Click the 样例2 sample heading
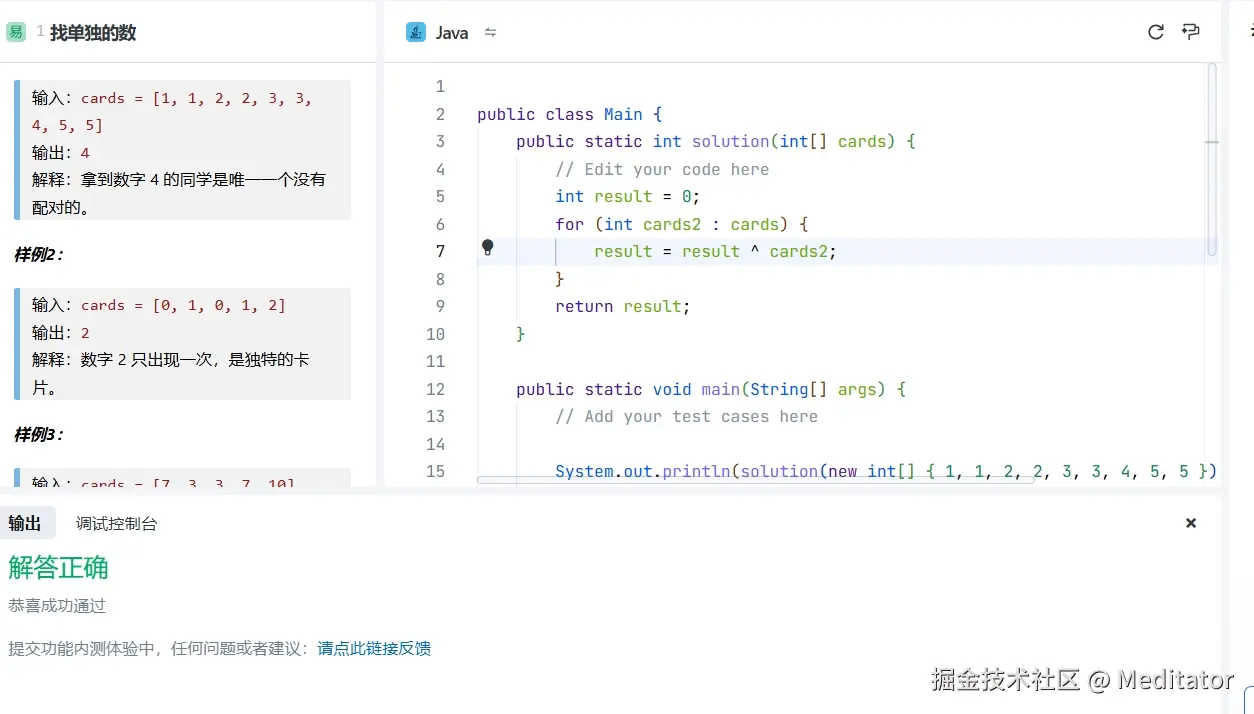 (x=34, y=254)
